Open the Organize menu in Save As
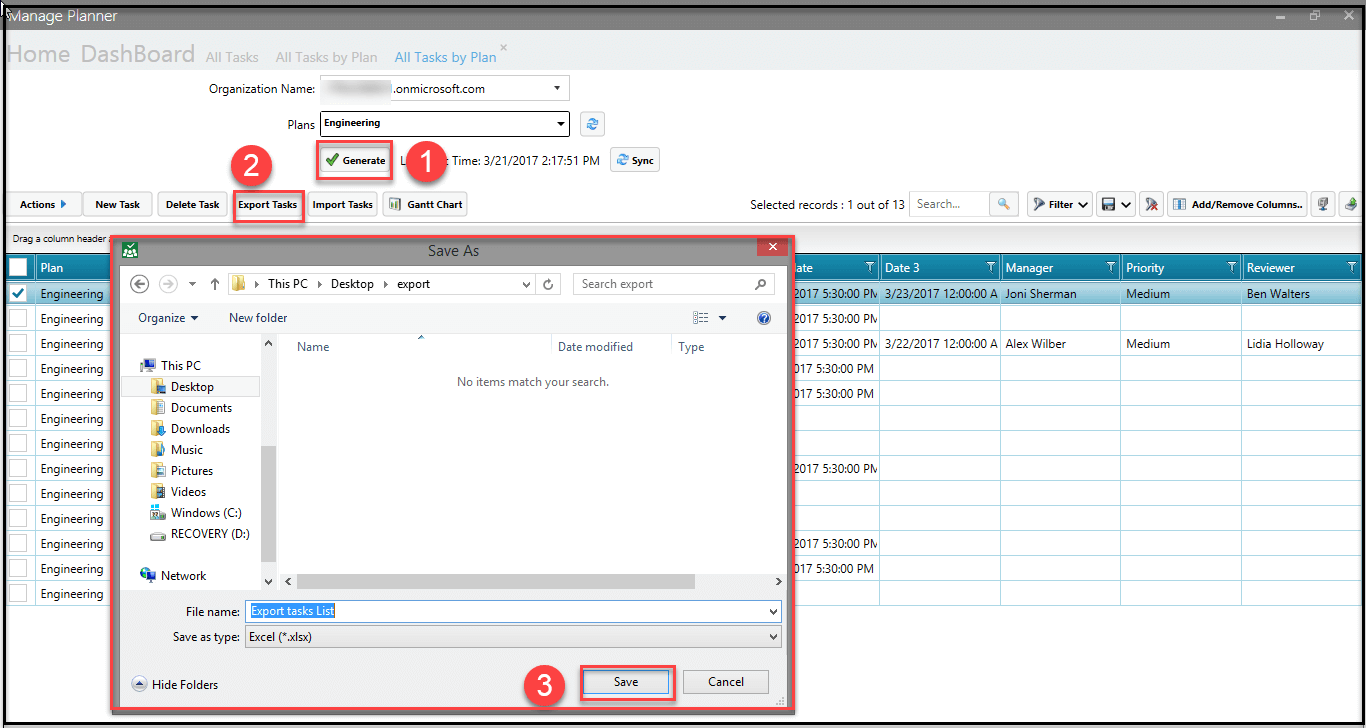This screenshot has width=1366, height=728. point(168,318)
